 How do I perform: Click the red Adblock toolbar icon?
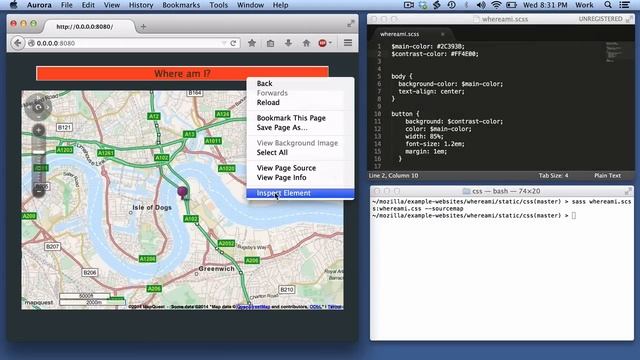[x=322, y=43]
